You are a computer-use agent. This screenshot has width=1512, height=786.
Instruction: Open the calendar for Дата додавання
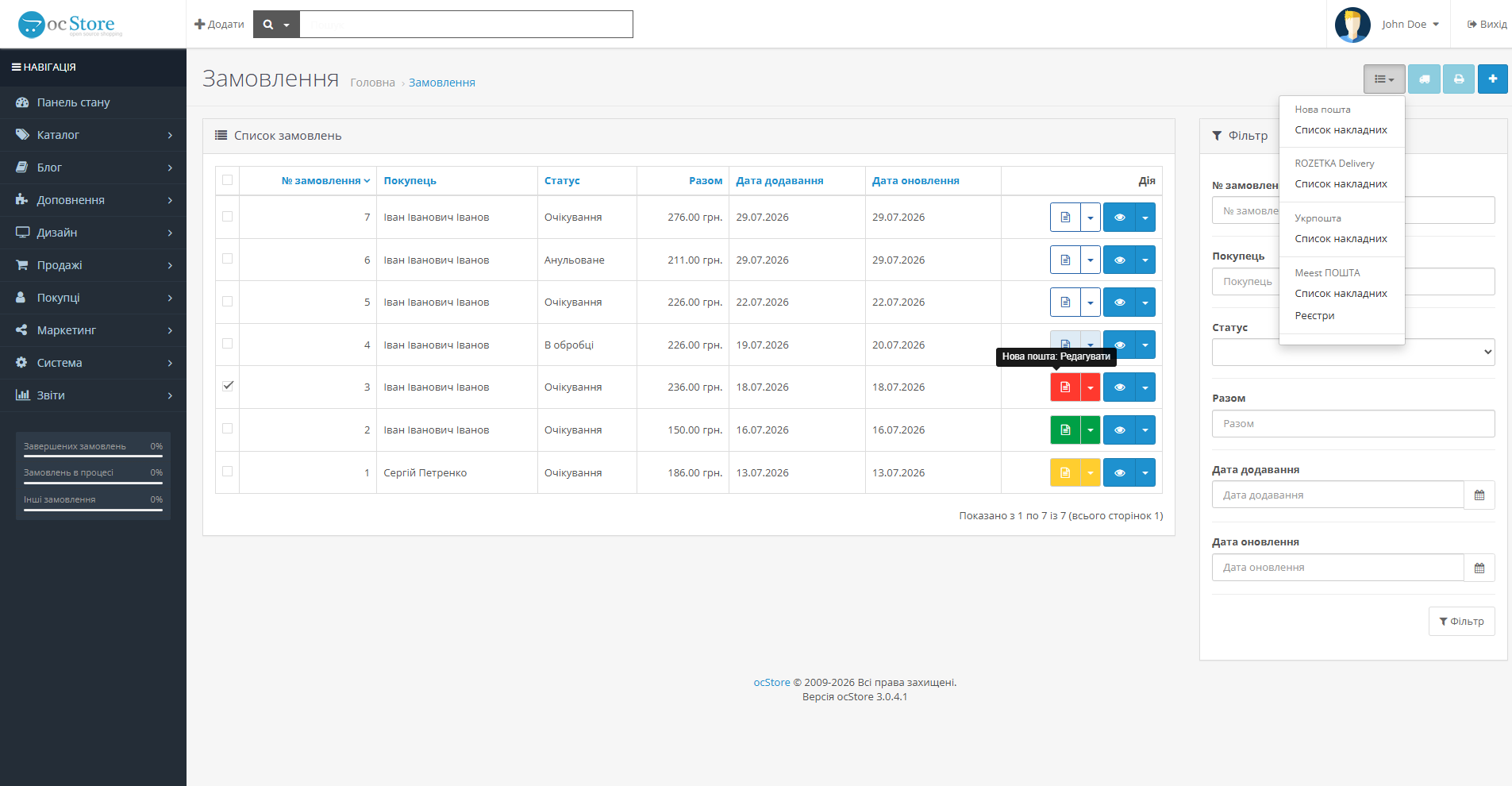point(1479,495)
